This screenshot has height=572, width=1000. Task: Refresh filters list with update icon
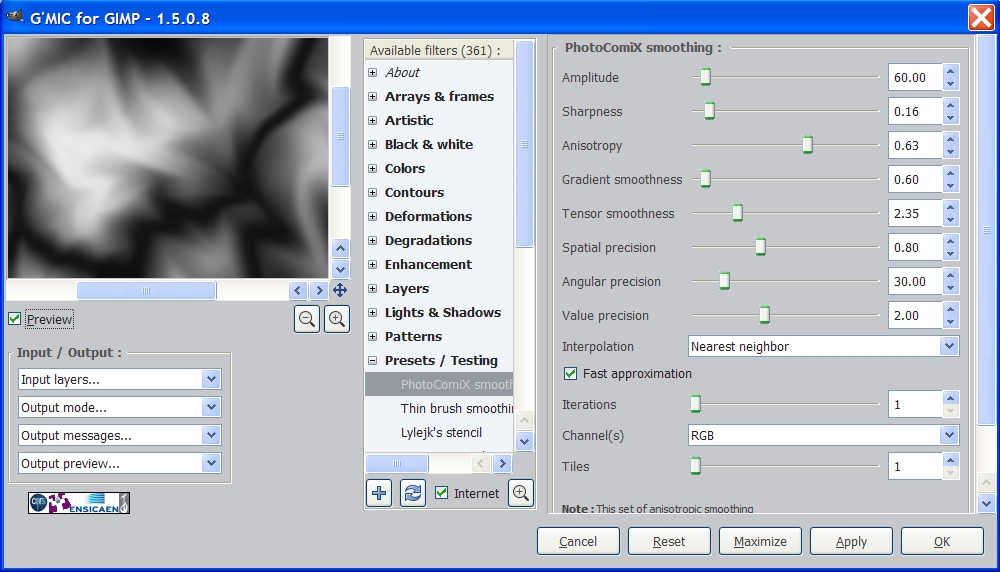(413, 493)
